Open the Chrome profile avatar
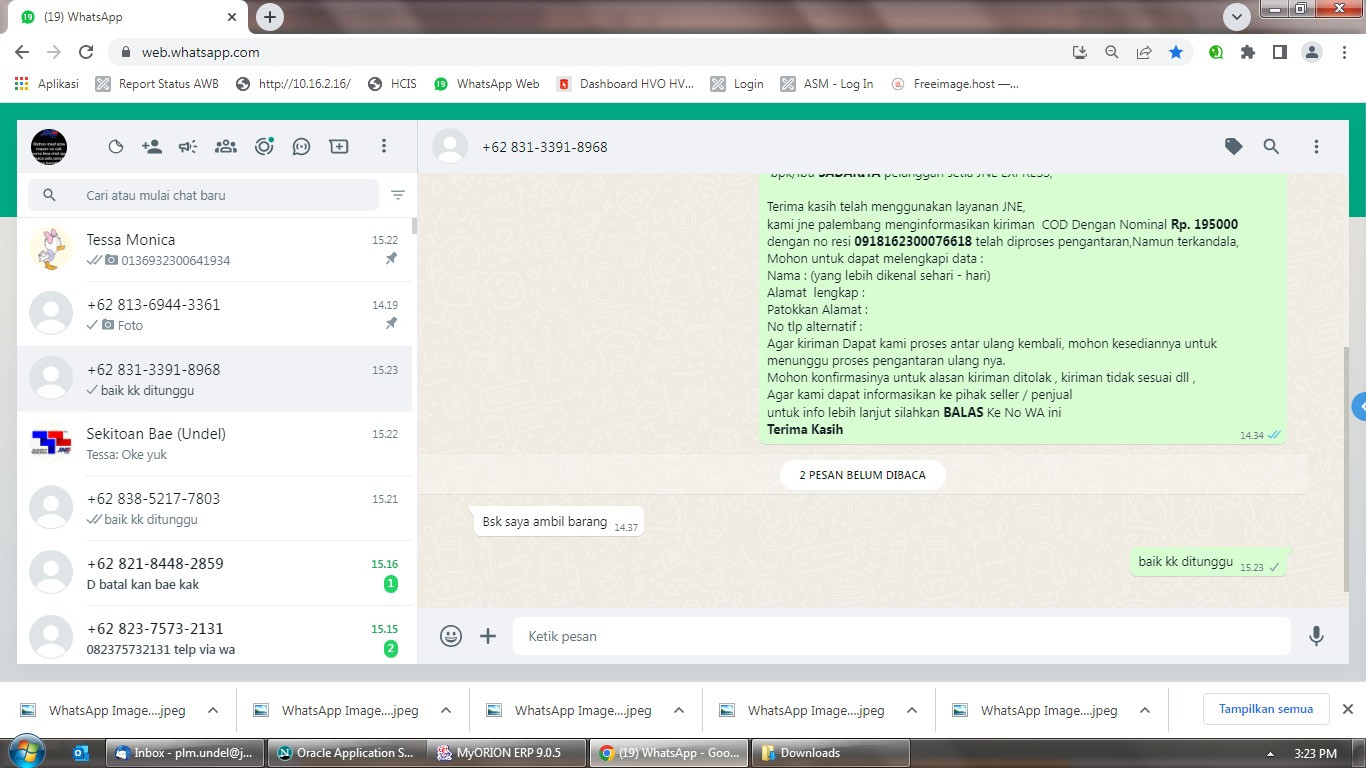 coord(1312,52)
